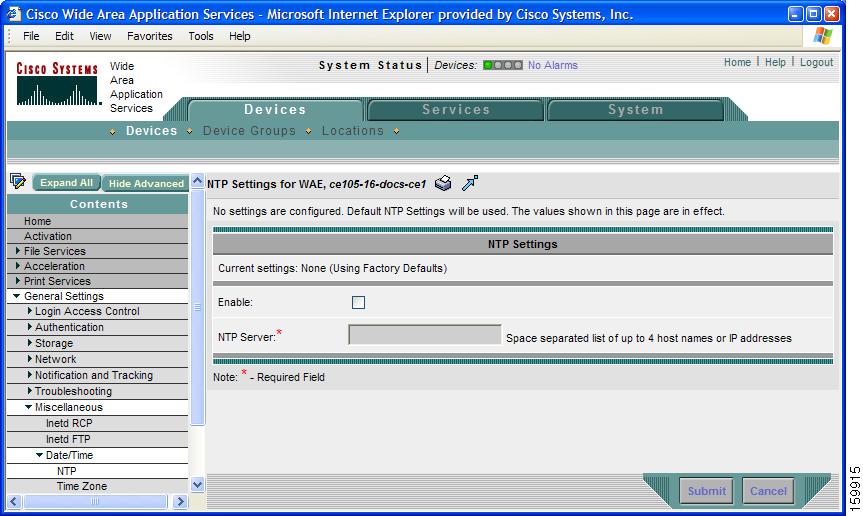Click the horizontal scroll-left arrow

(14, 501)
